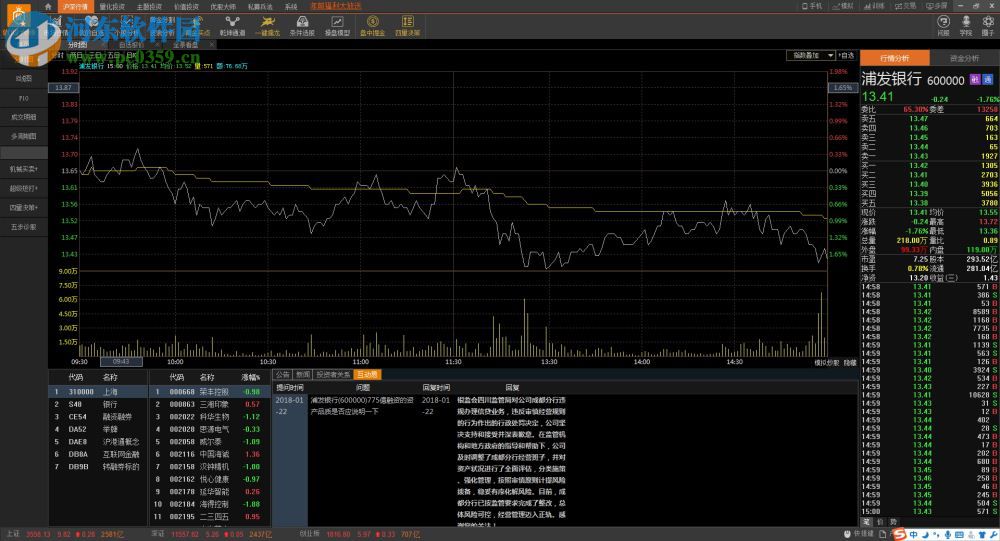This screenshot has height=541, width=1000.
Task: Switch to the 新闻 news tab
Action: [x=303, y=374]
